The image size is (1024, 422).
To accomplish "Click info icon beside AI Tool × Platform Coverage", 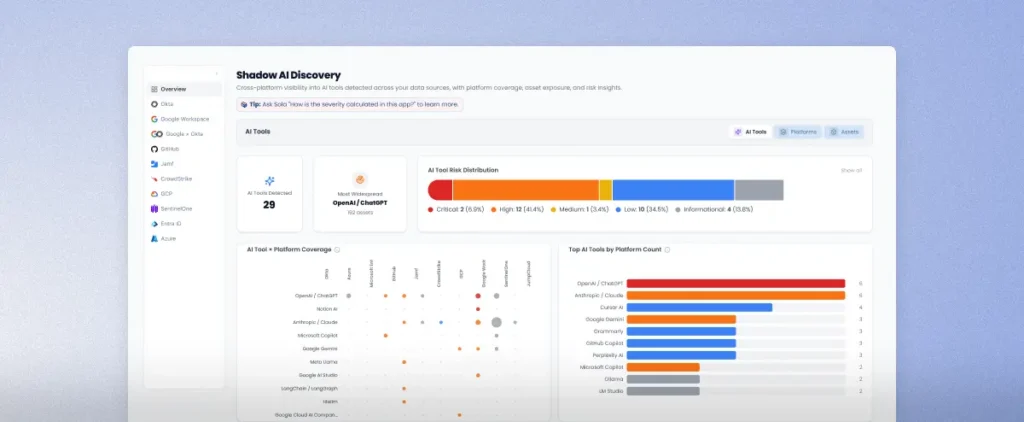I will pyautogui.click(x=335, y=249).
